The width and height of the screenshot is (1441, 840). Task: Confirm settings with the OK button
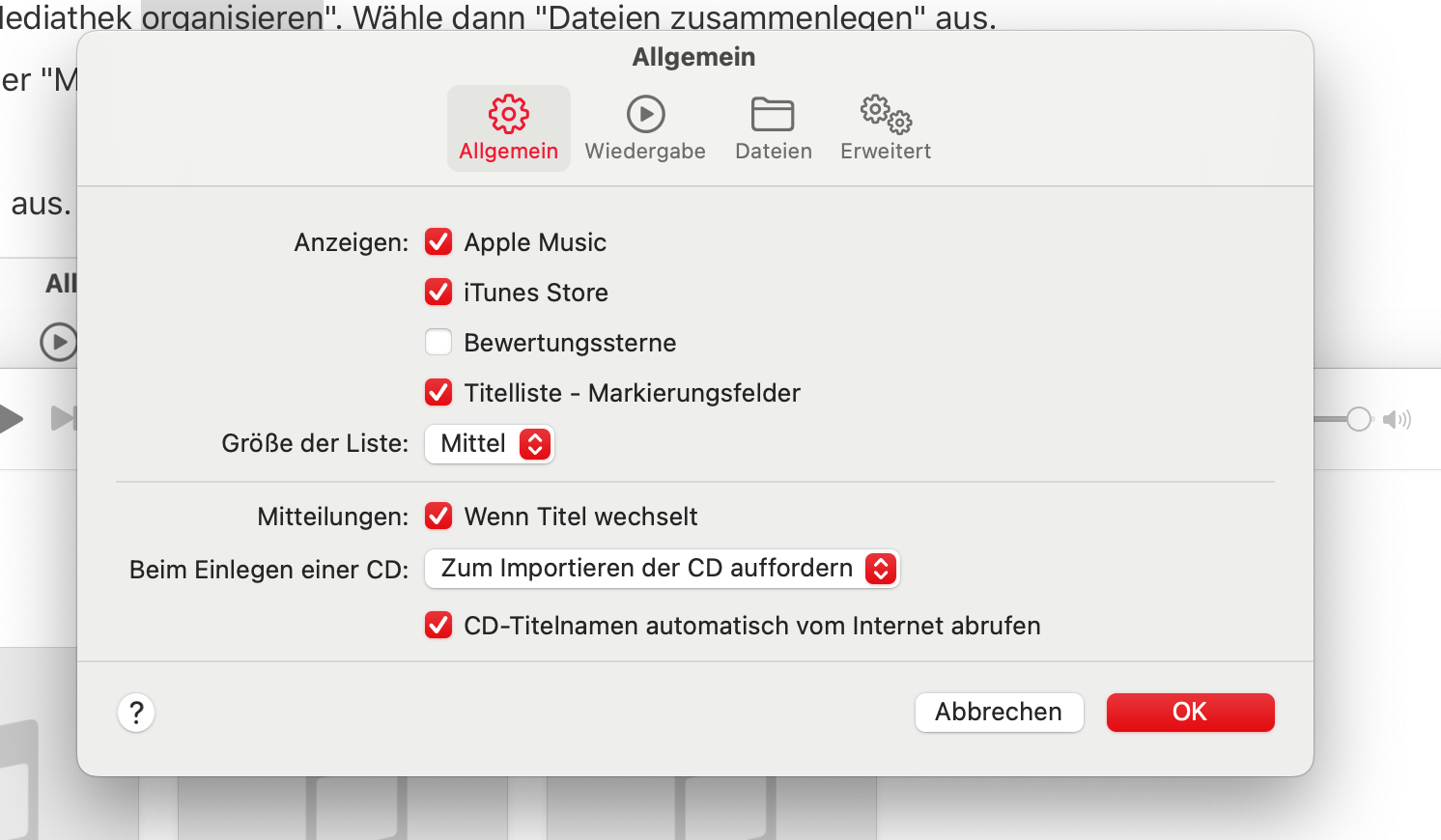[1190, 713]
